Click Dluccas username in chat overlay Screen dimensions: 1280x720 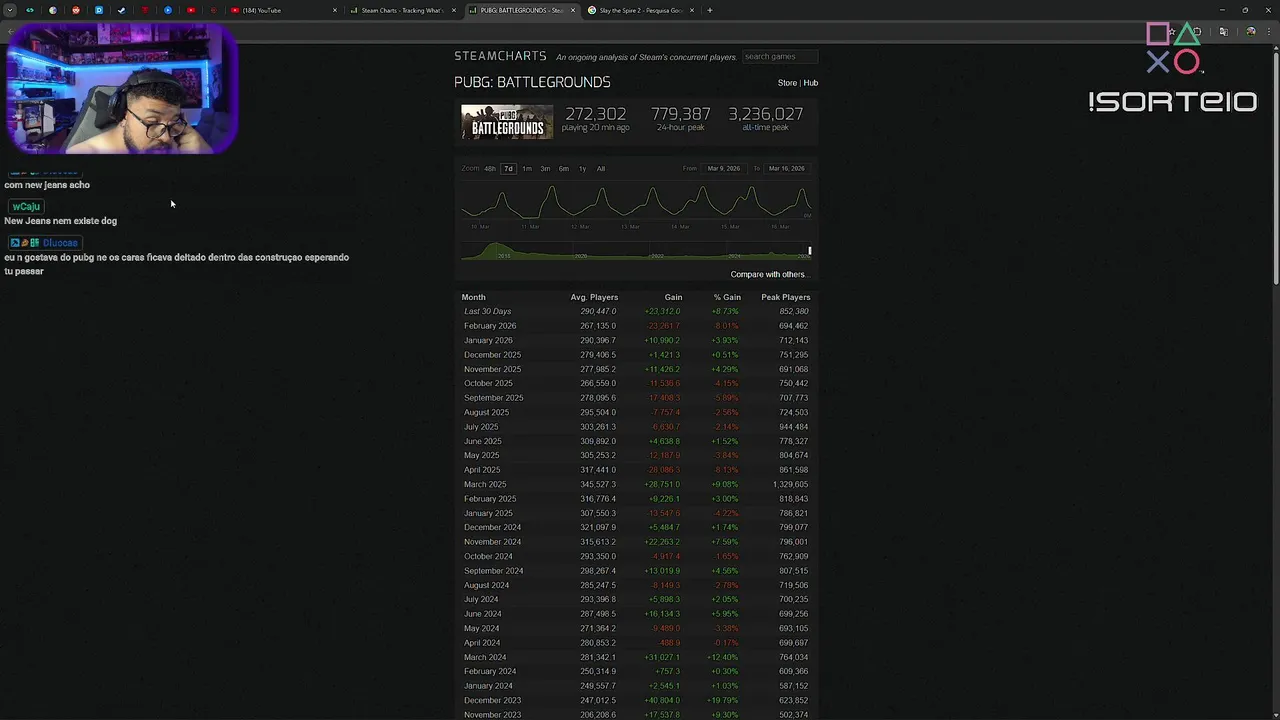(x=59, y=243)
